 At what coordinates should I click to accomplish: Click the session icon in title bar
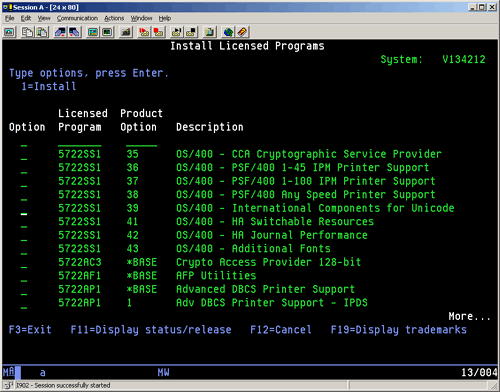[8, 7]
